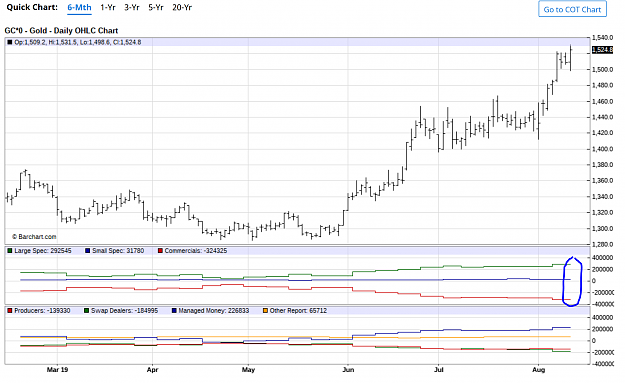Select the 6-Mth quick chart tab

(79, 8)
